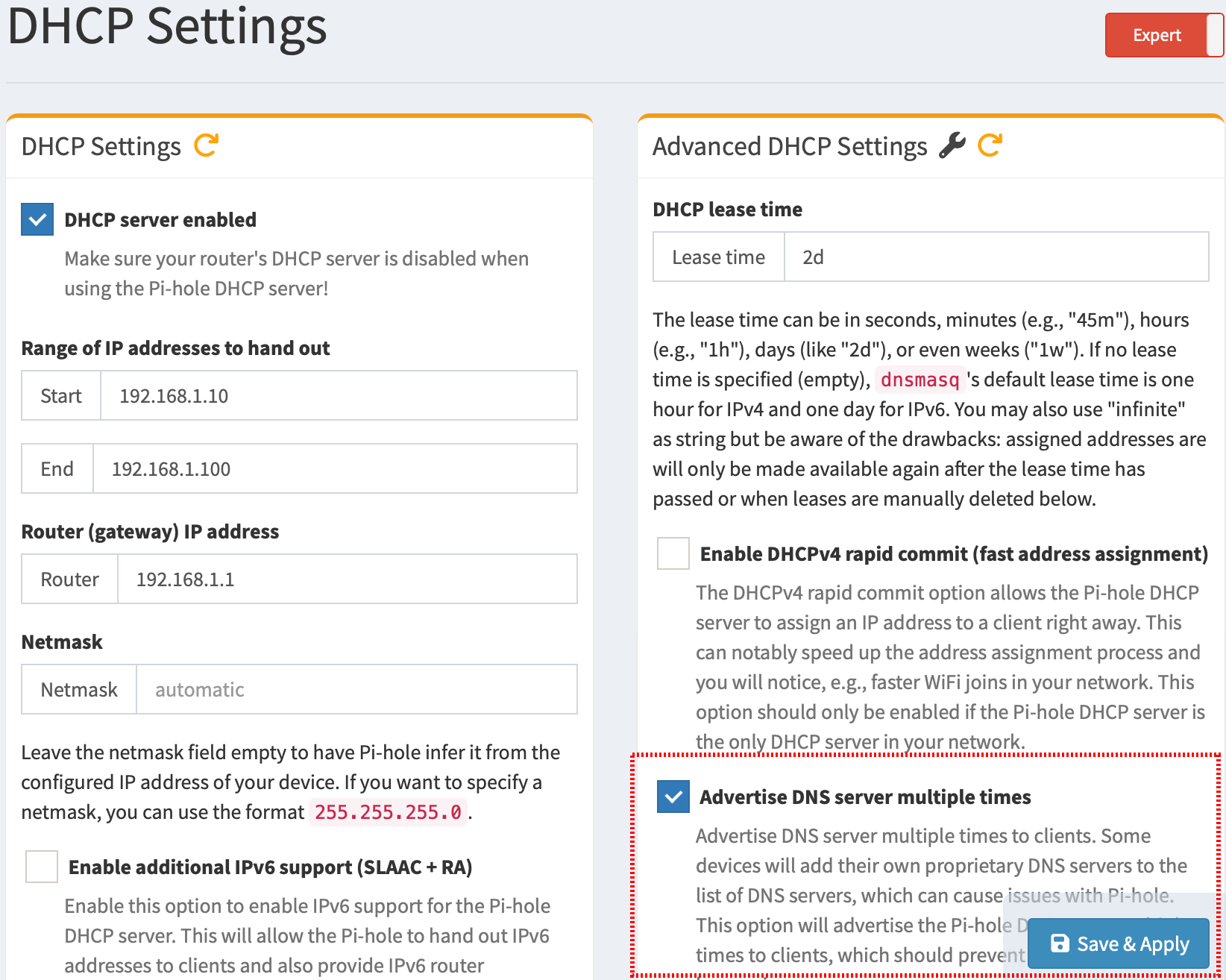Click the 255.255.255.0 netmask example code
Image resolution: width=1226 pixels, height=980 pixels.
388,812
